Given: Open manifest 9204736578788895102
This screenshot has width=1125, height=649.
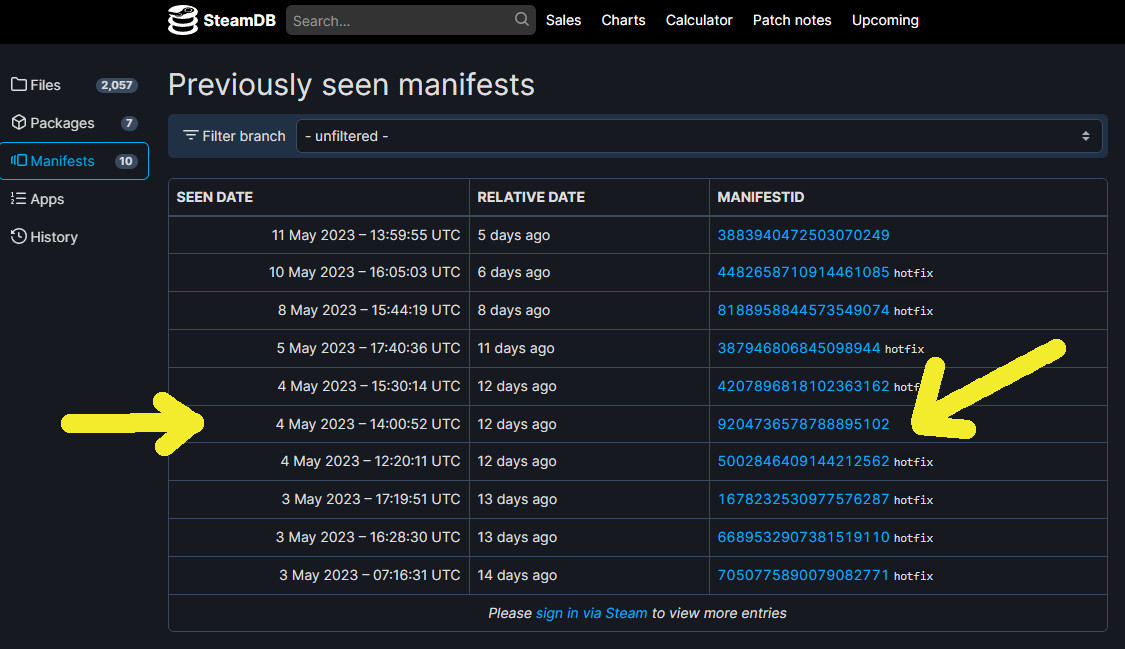Looking at the screenshot, I should point(803,424).
